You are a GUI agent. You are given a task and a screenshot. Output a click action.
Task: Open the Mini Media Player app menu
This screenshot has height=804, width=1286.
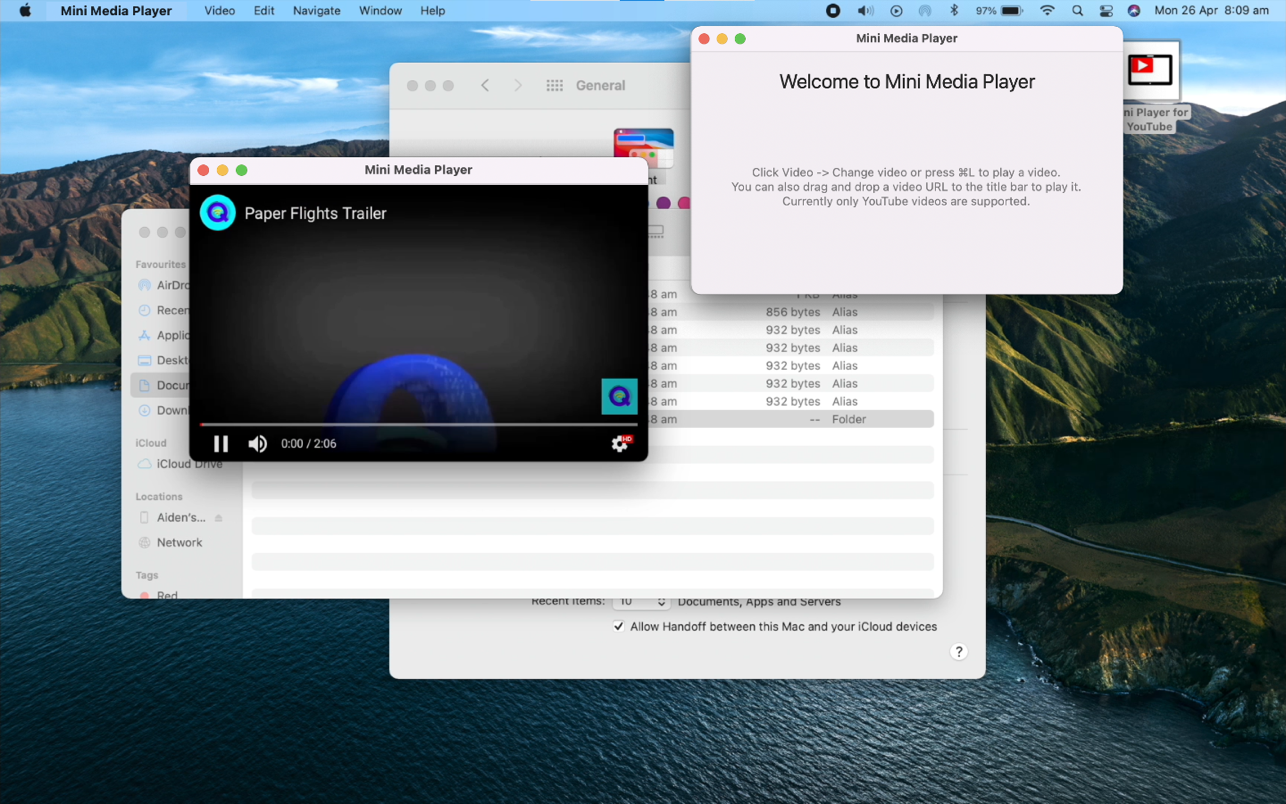[x=116, y=11]
